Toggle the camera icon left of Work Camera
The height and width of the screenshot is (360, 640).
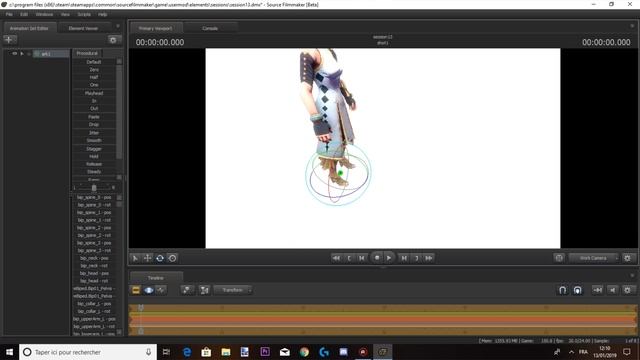pyautogui.click(x=559, y=258)
